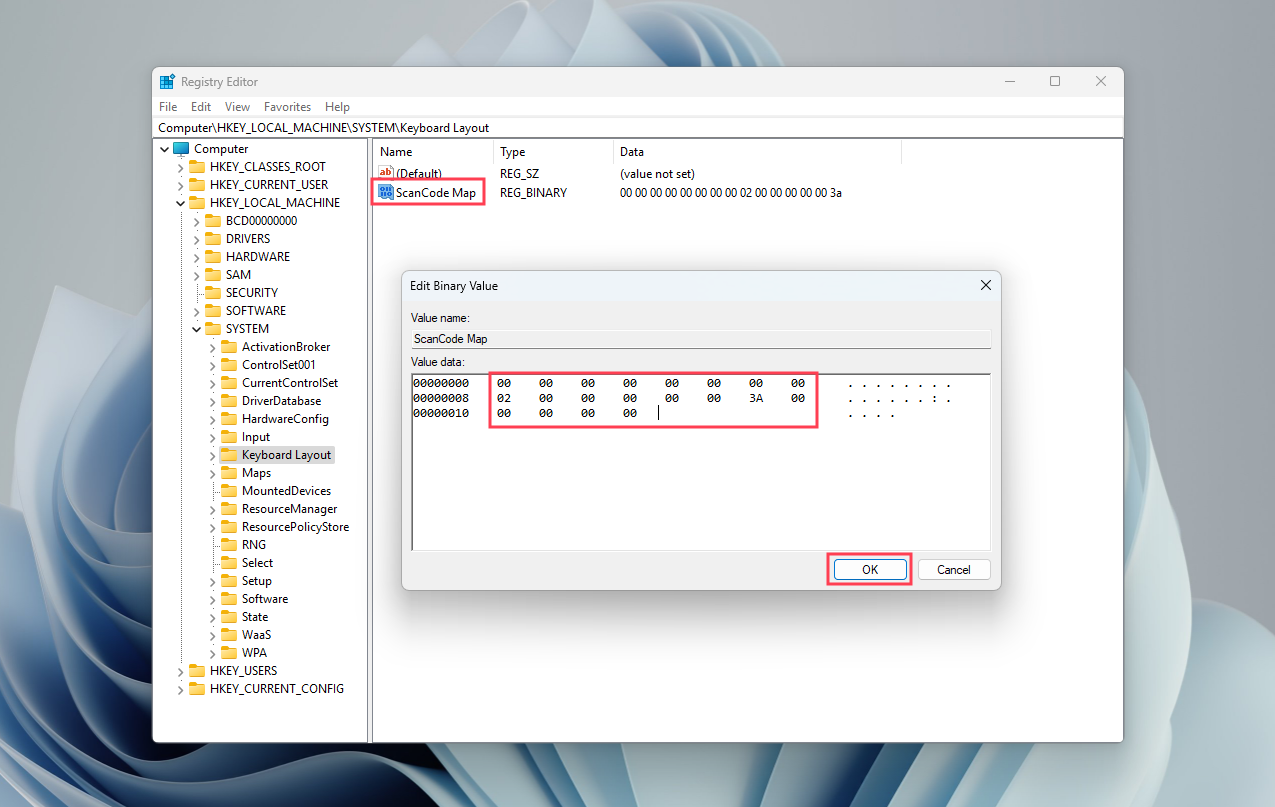This screenshot has width=1275, height=807.
Task: Click the 02 byte in value data
Action: 504,398
